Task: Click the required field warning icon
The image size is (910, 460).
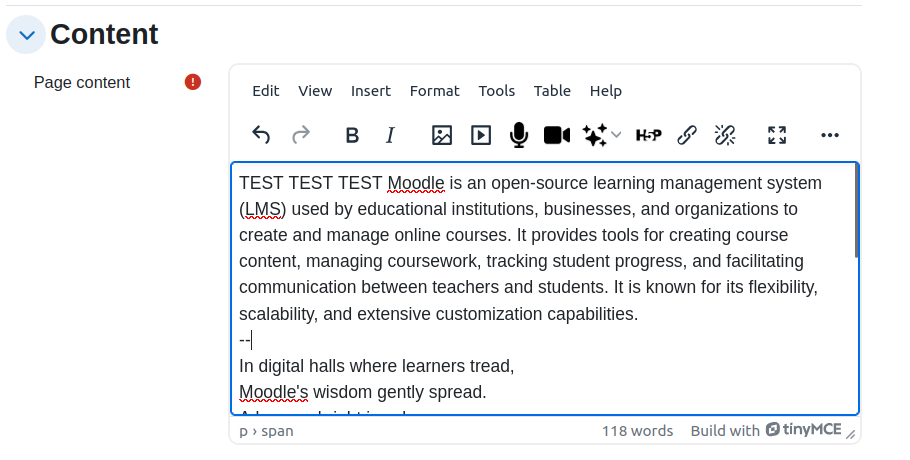Action: tap(193, 82)
